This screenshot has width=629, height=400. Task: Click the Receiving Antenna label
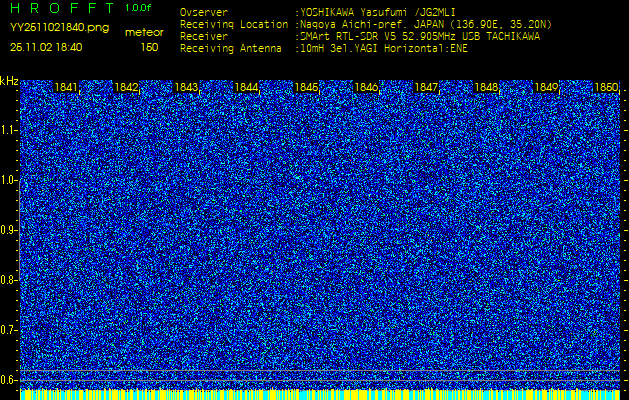point(231,49)
